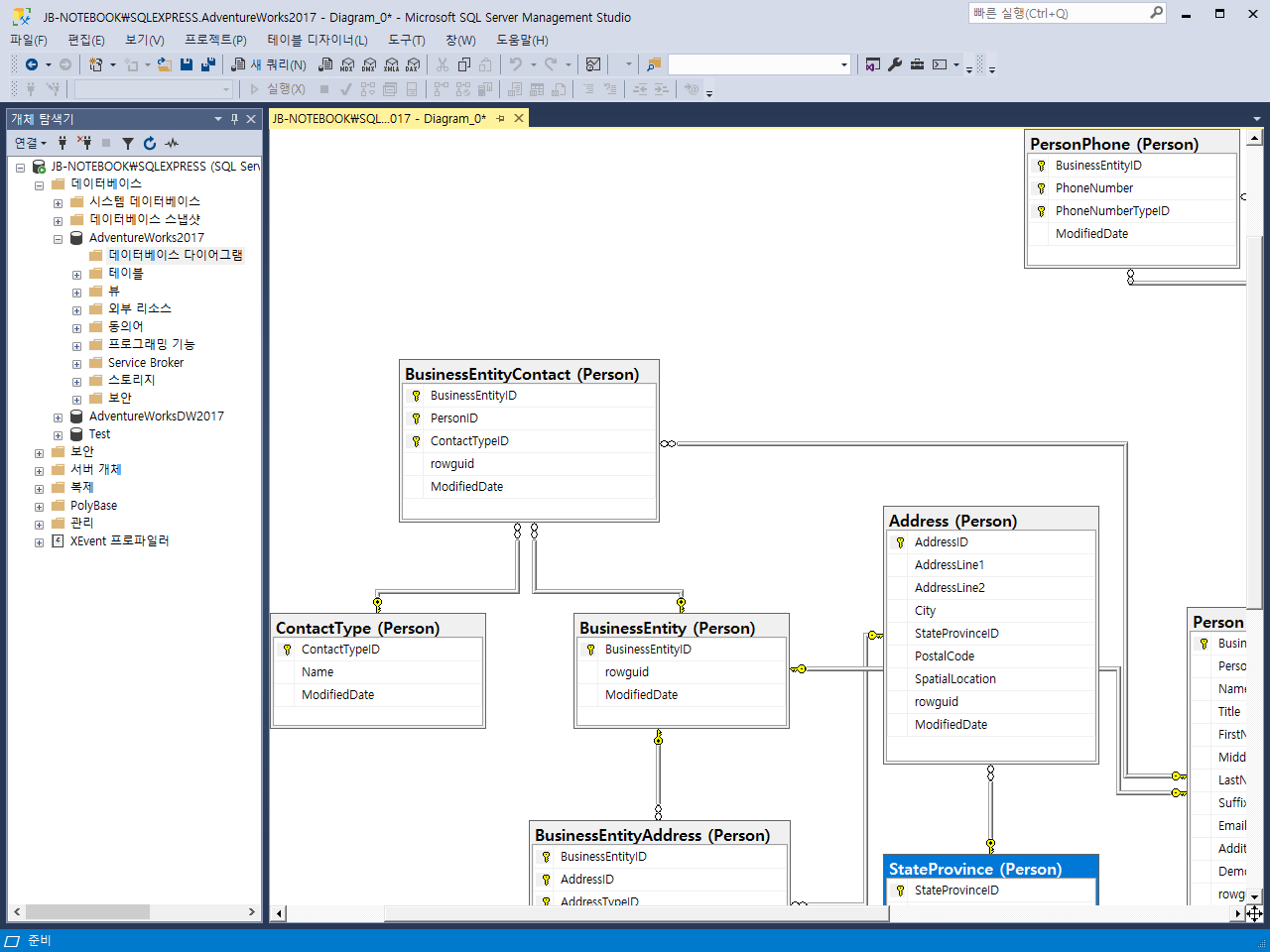
Task: Select the PhoneNumberTypeID column in PersonPhone
Action: [1112, 211]
